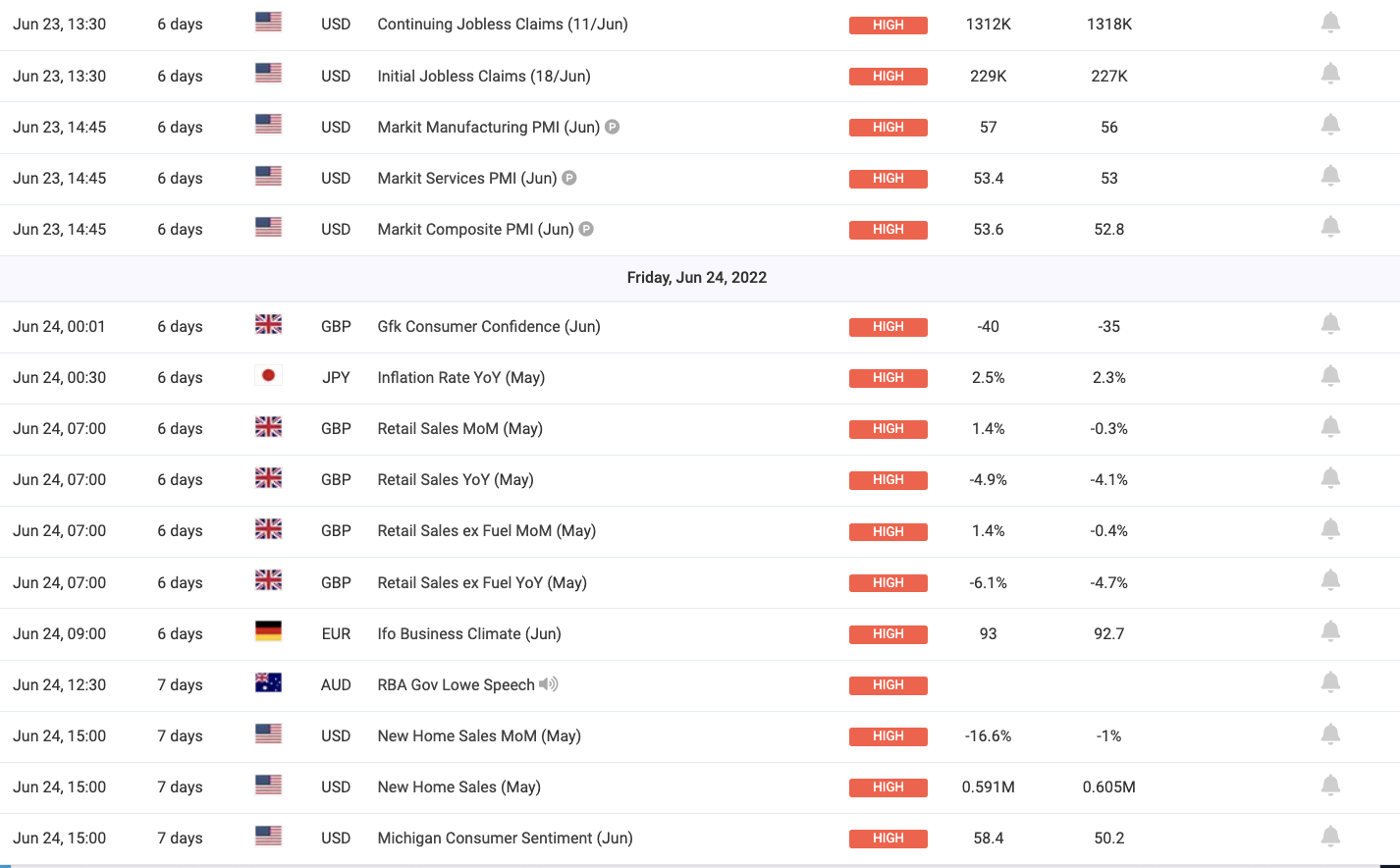1400x868 pixels.
Task: Click the Australian flag on RBA speech row
Action: 268,682
